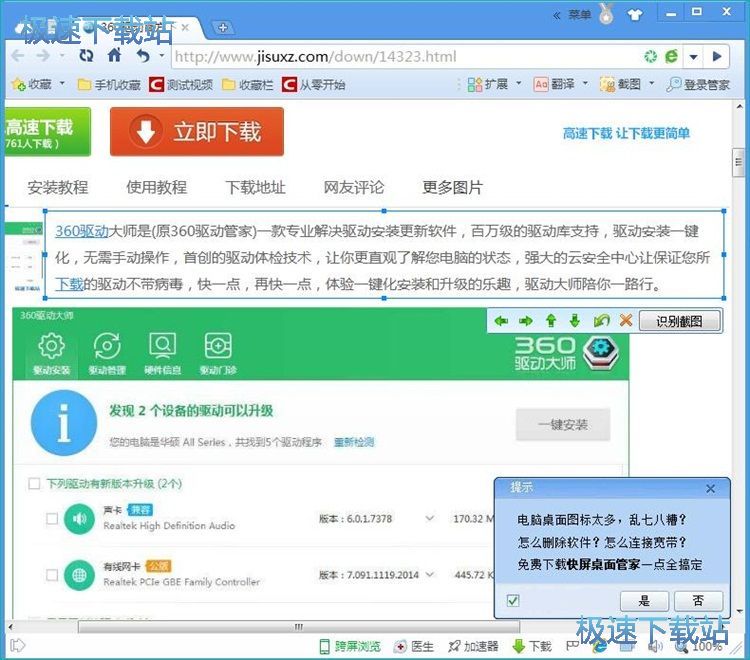Image resolution: width=750 pixels, height=660 pixels.
Task: Click the green undo icon in screenshot toolbar
Action: tap(601, 320)
